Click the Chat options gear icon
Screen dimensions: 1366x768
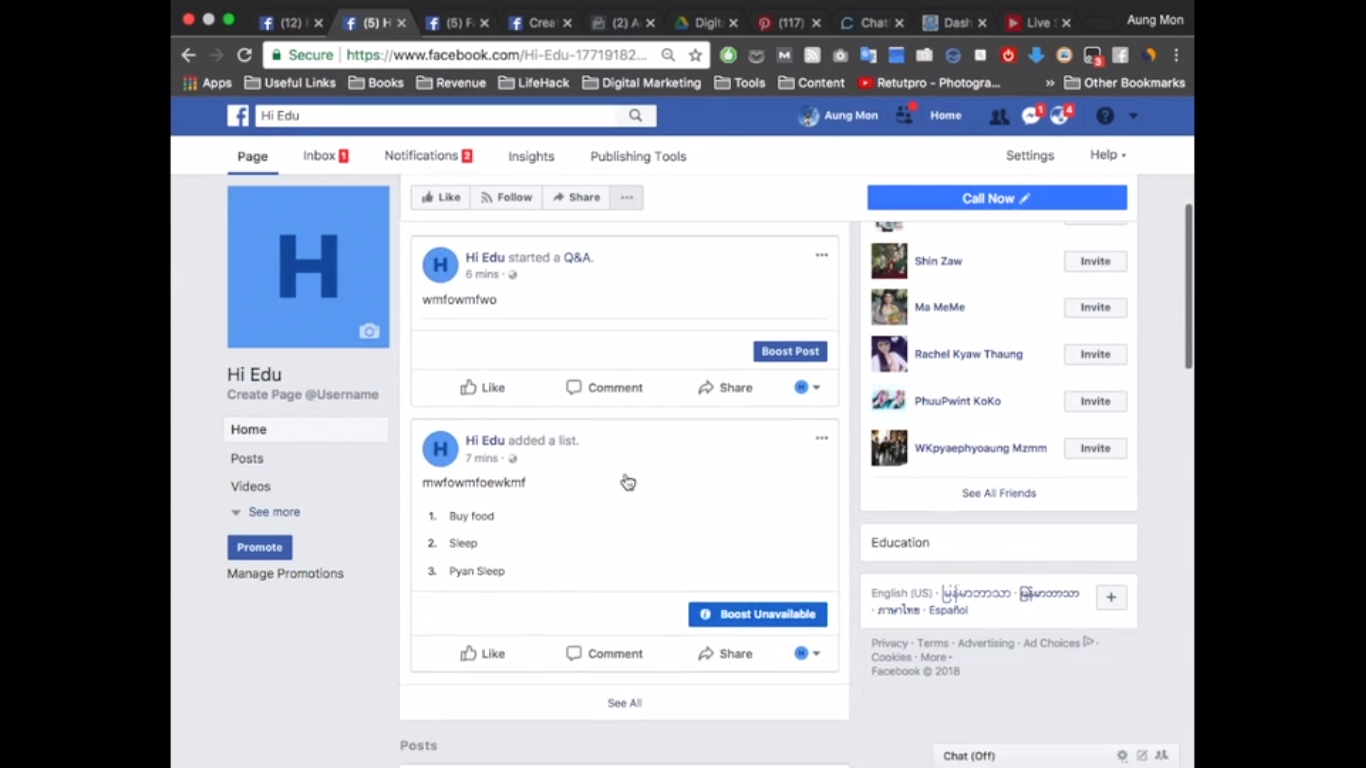1122,756
